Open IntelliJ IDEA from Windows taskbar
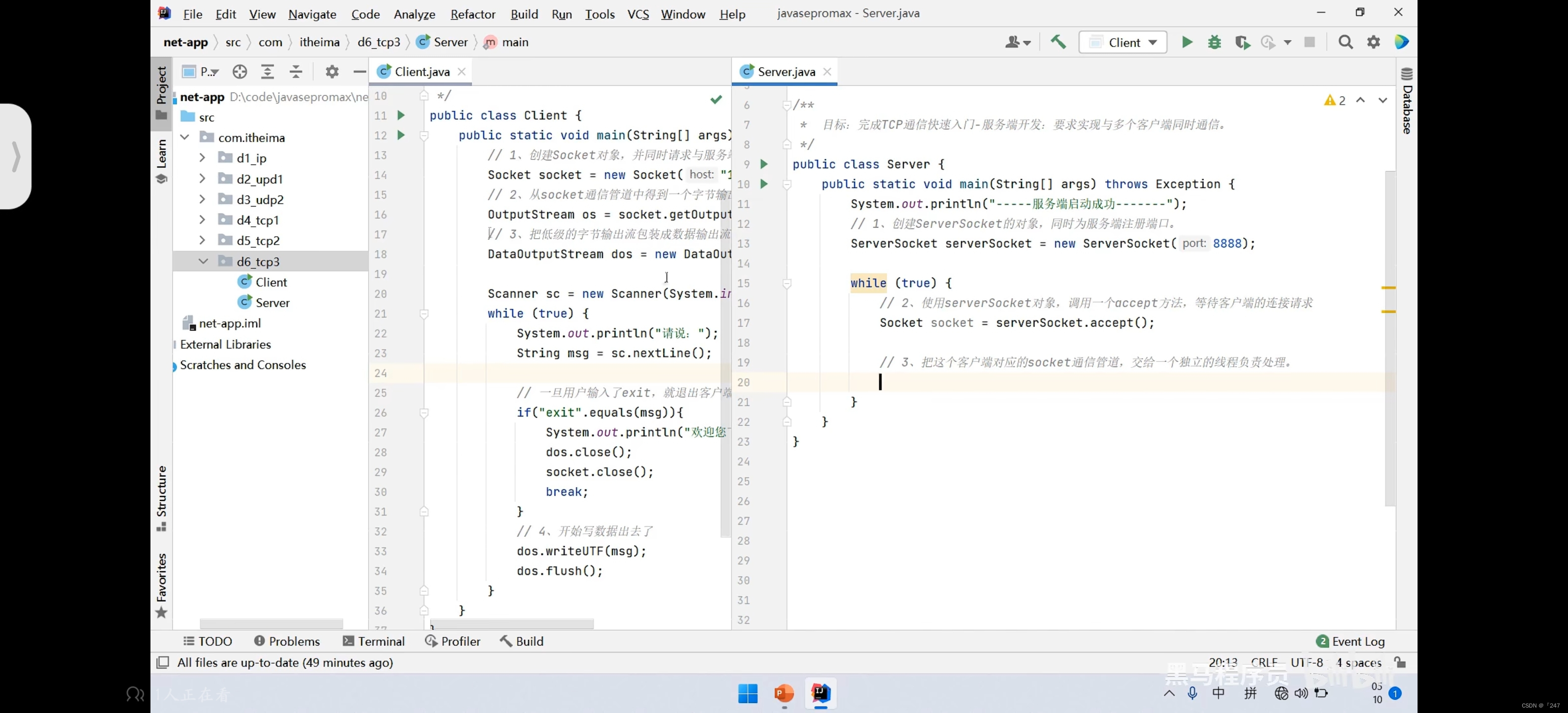Image resolution: width=1568 pixels, height=713 pixels. [821, 693]
